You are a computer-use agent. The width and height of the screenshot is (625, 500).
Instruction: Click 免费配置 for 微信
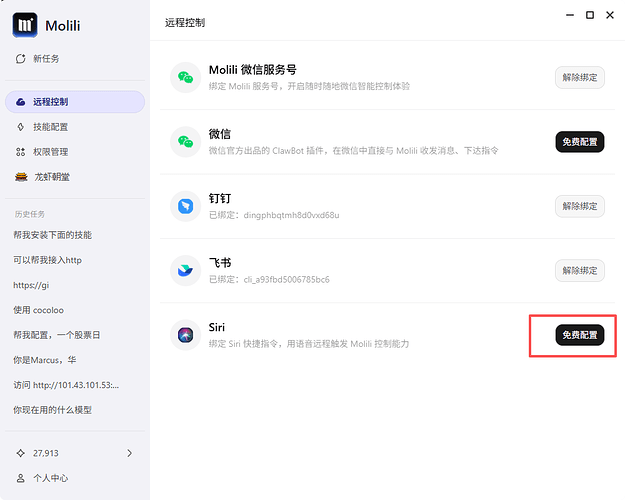[580, 142]
